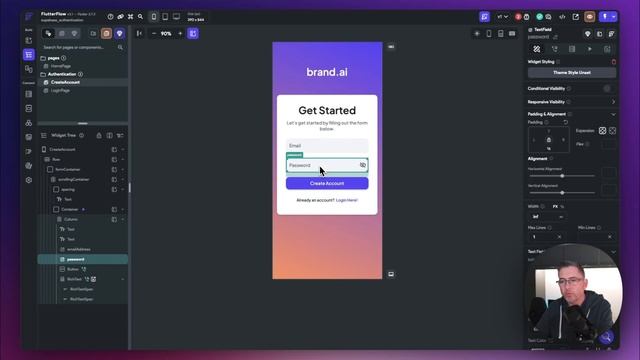Open the Properties tab in right panel

pyautogui.click(x=537, y=49)
